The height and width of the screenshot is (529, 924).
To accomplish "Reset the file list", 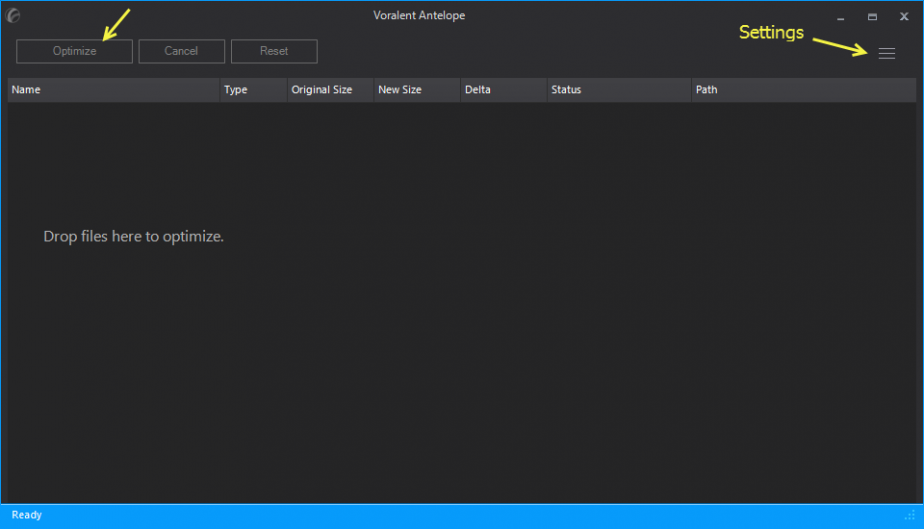I will [x=274, y=51].
